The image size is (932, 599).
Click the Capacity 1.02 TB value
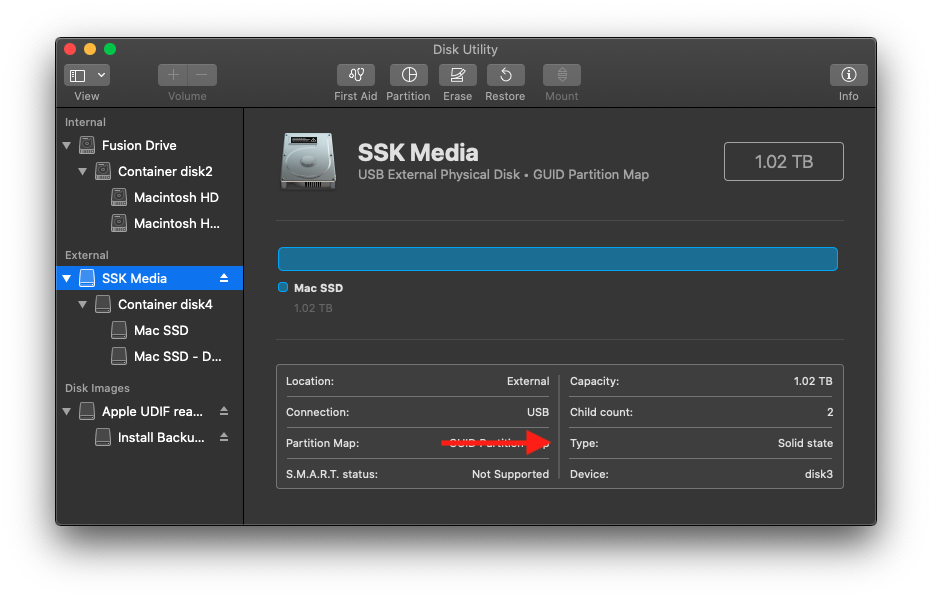(813, 382)
